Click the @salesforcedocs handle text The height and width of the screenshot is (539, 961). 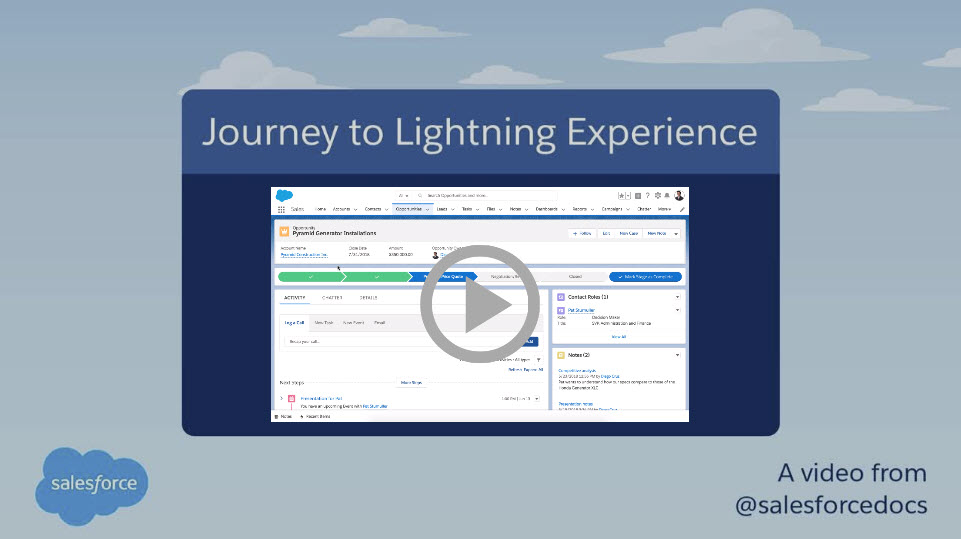(831, 505)
